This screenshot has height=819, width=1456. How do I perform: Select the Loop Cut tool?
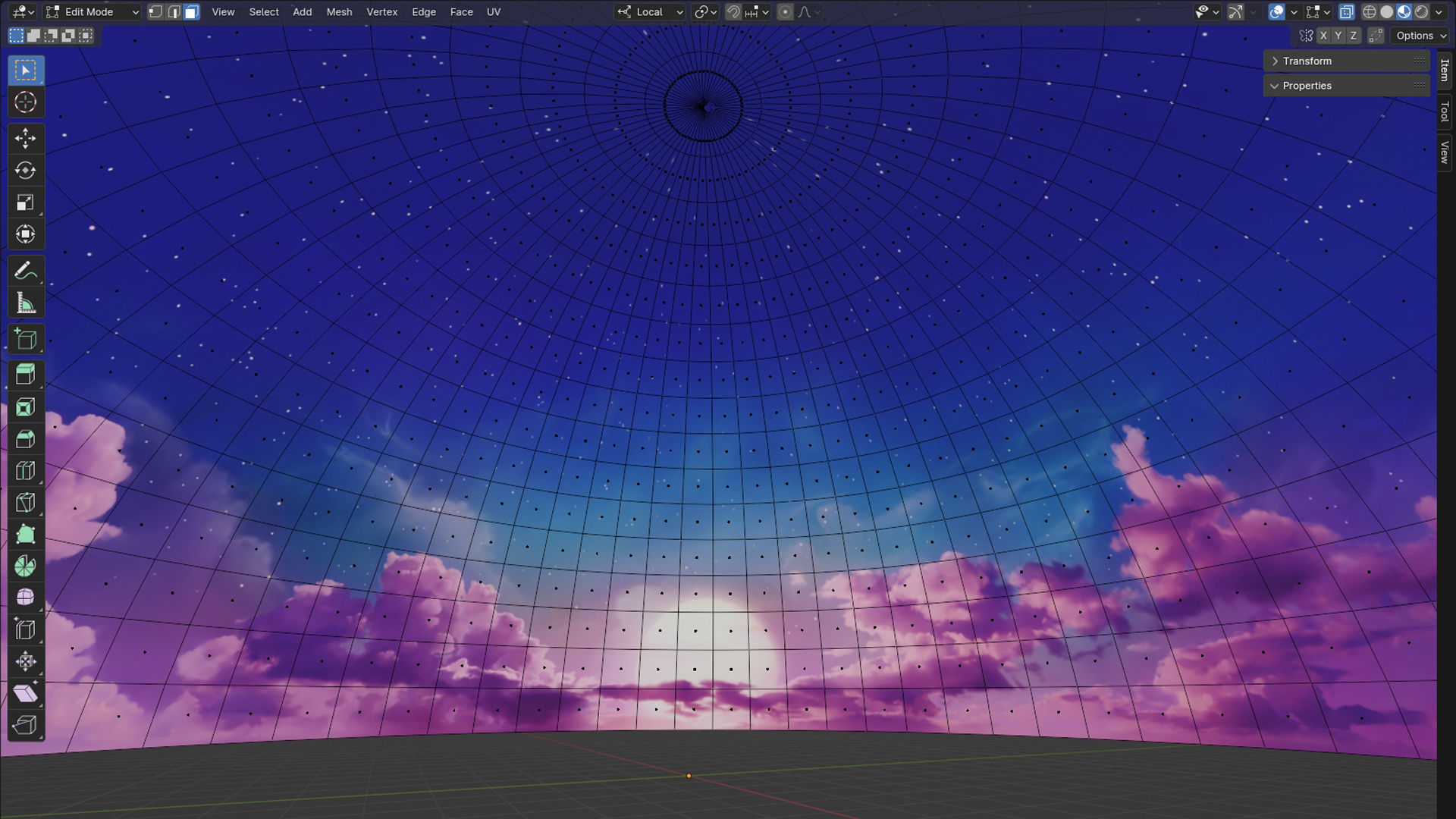point(26,471)
